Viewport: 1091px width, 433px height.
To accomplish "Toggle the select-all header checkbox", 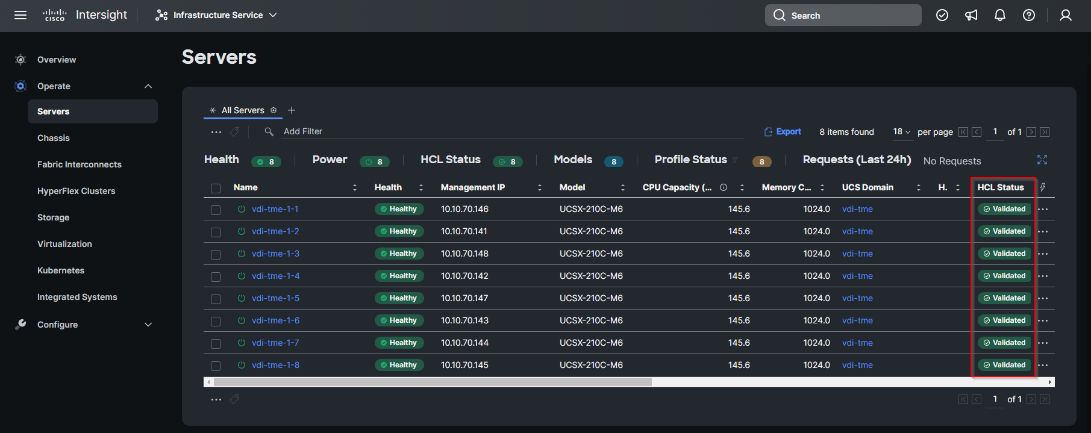I will [x=216, y=188].
